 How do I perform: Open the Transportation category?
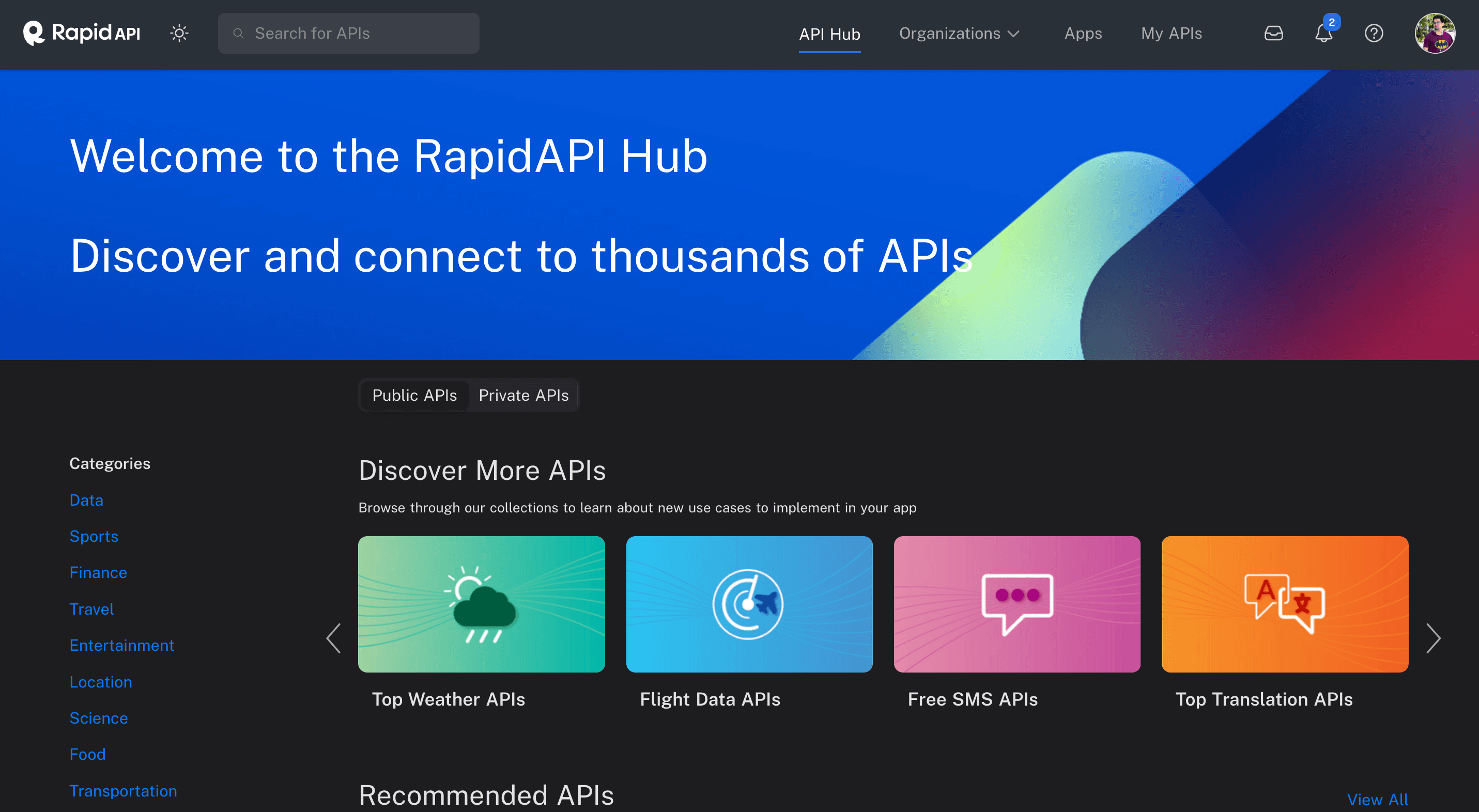tap(123, 791)
